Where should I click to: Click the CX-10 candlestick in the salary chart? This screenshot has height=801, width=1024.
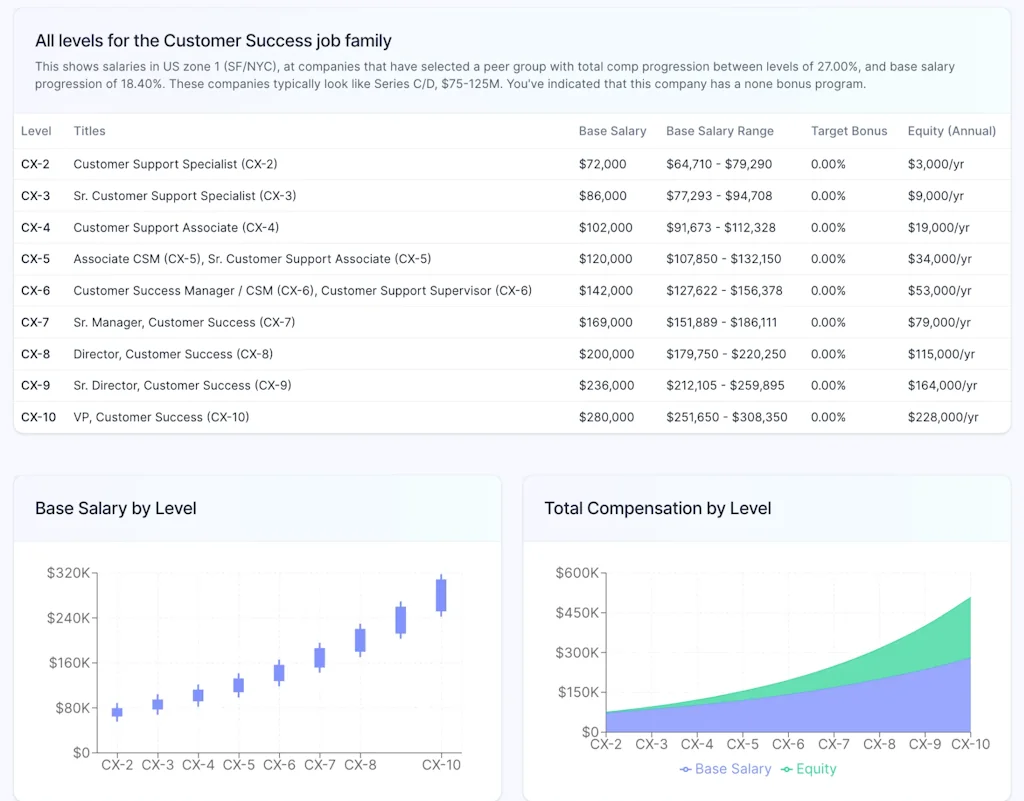click(x=440, y=598)
